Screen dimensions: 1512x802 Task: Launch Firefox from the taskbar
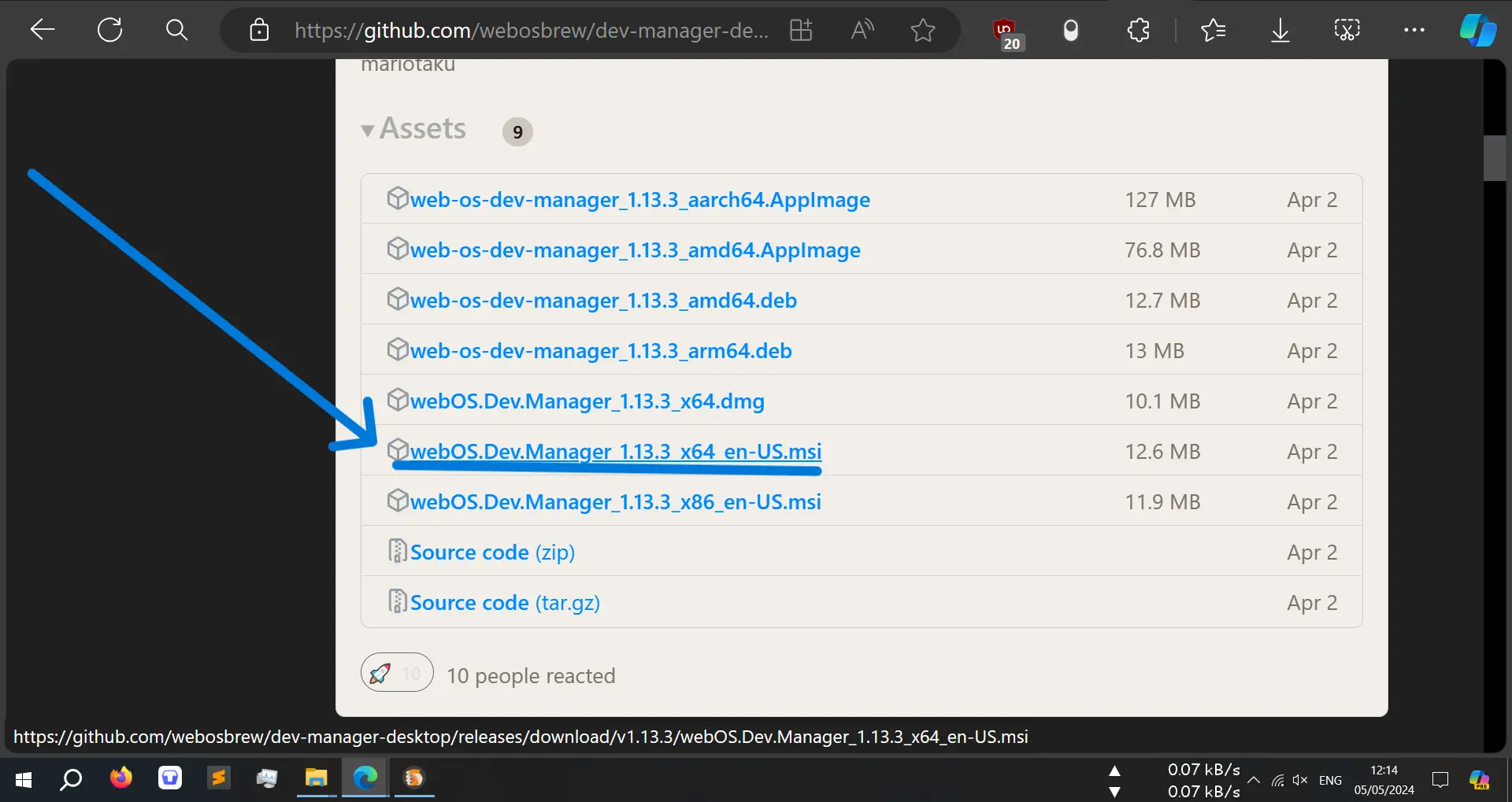pyautogui.click(x=120, y=778)
